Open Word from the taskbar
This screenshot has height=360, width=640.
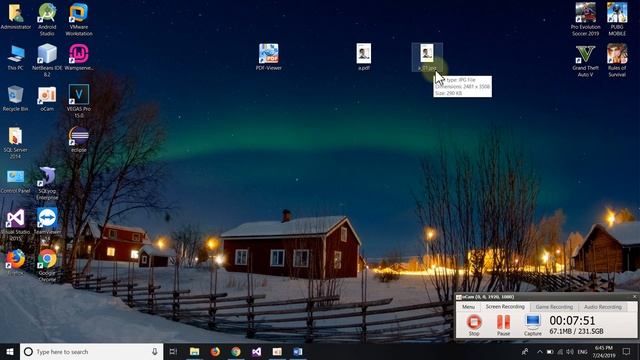click(298, 351)
